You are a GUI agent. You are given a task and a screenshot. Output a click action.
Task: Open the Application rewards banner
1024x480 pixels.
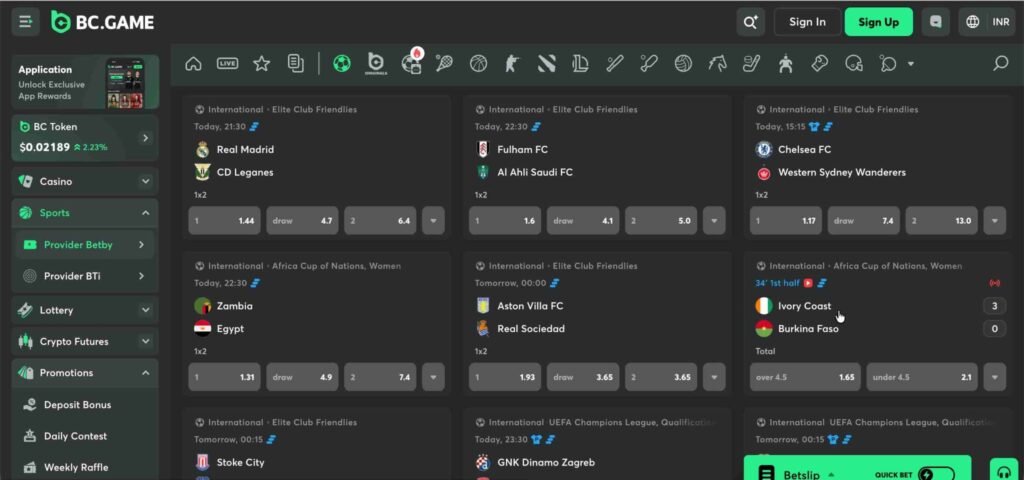pos(85,82)
